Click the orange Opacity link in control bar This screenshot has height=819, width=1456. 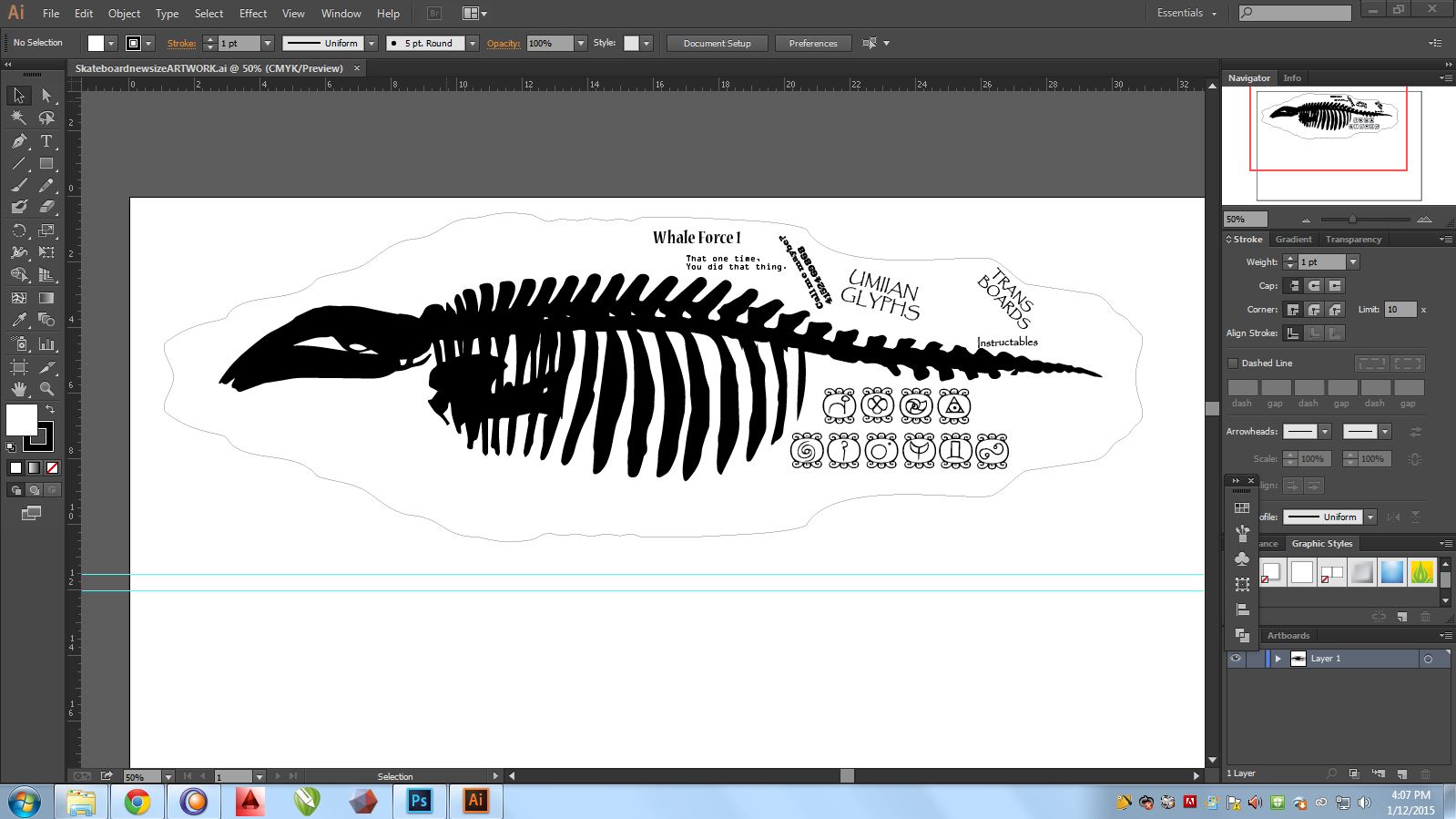click(504, 43)
